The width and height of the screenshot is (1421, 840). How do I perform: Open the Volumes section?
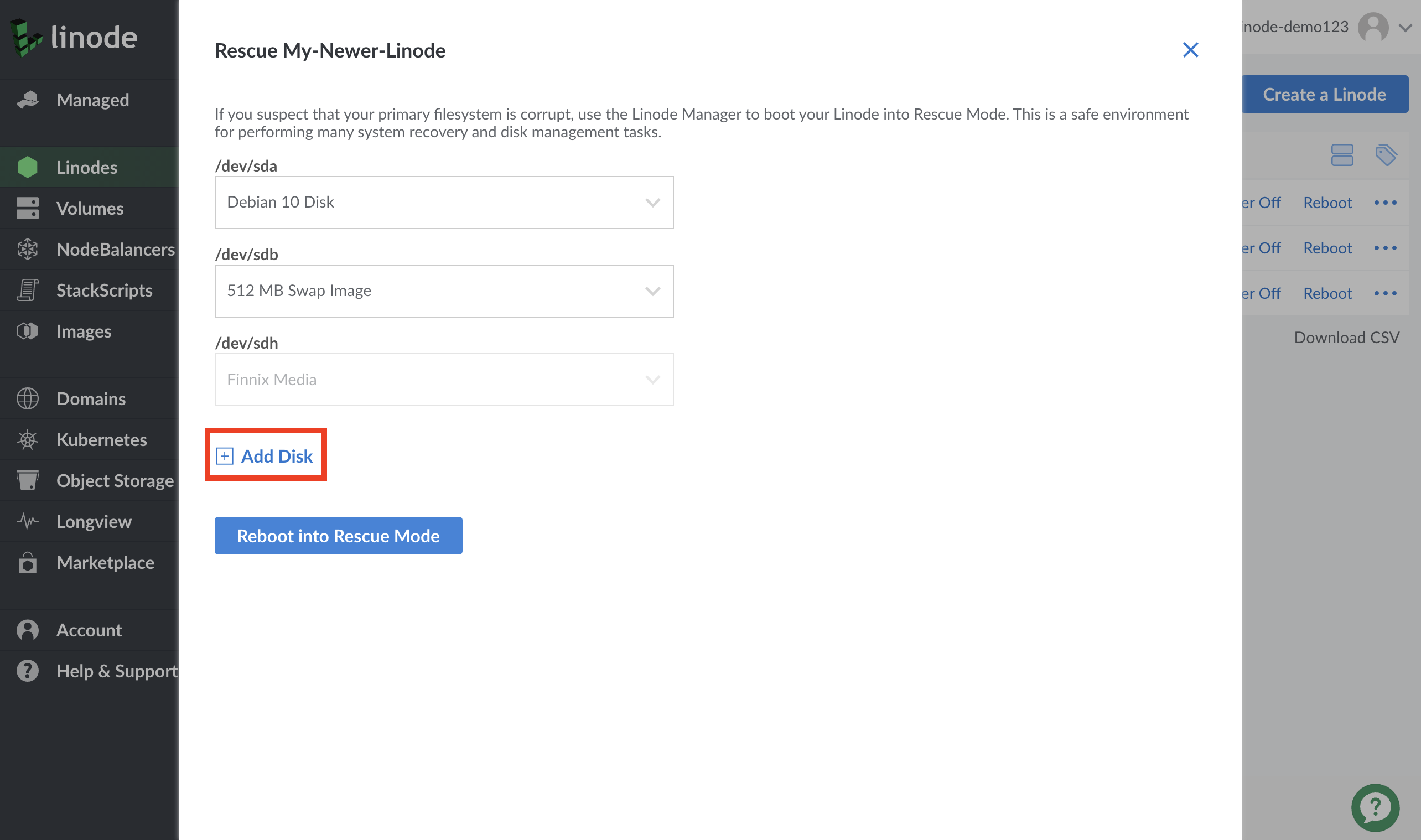(x=89, y=208)
